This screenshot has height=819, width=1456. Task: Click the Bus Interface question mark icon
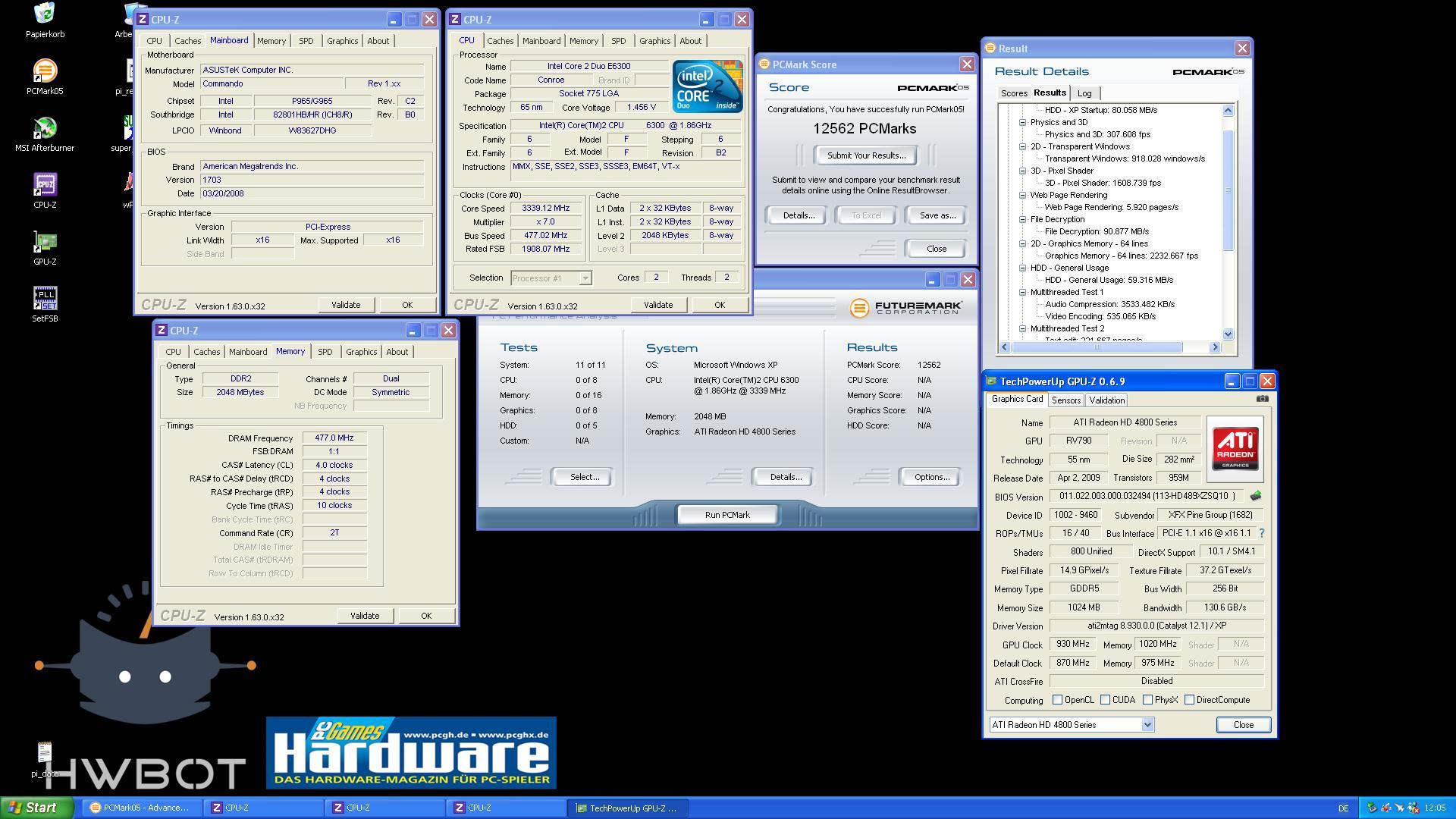1262,533
